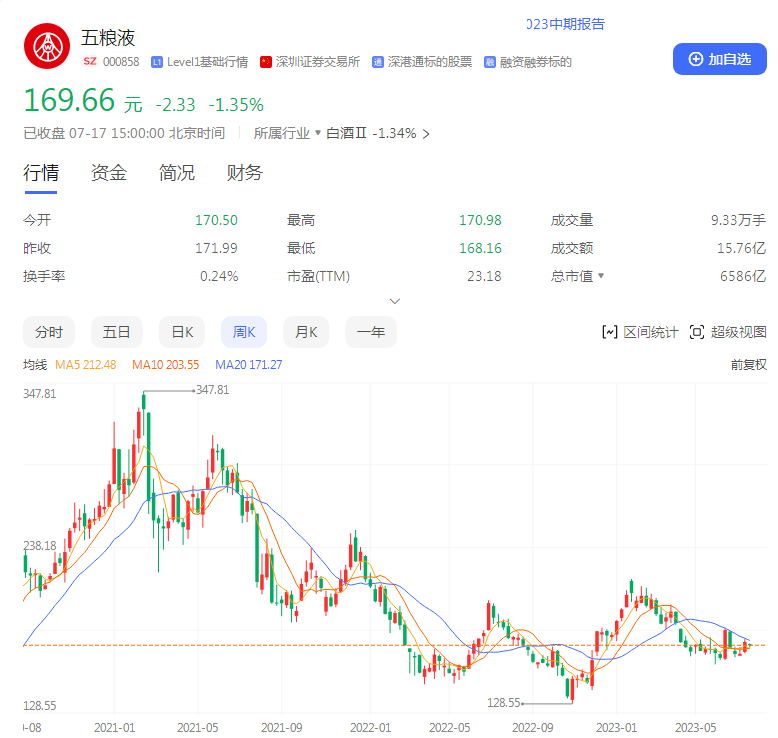Click the 通 深港通标的股票 badge icon

[x=378, y=62]
